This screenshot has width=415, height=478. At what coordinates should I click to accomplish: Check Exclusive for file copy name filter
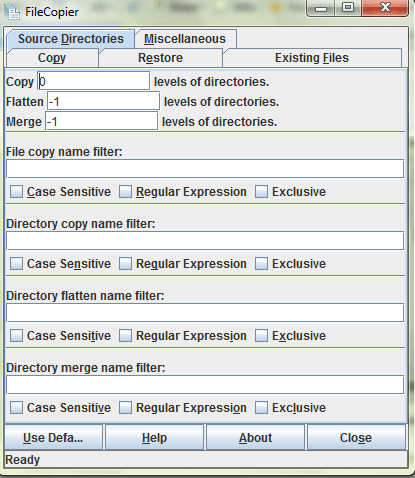tap(262, 192)
